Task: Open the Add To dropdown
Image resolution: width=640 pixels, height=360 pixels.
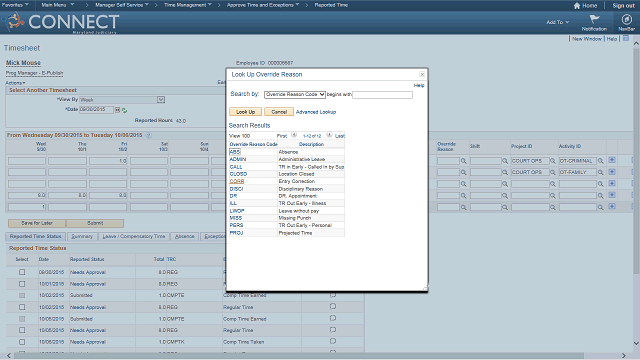Action: click(558, 22)
